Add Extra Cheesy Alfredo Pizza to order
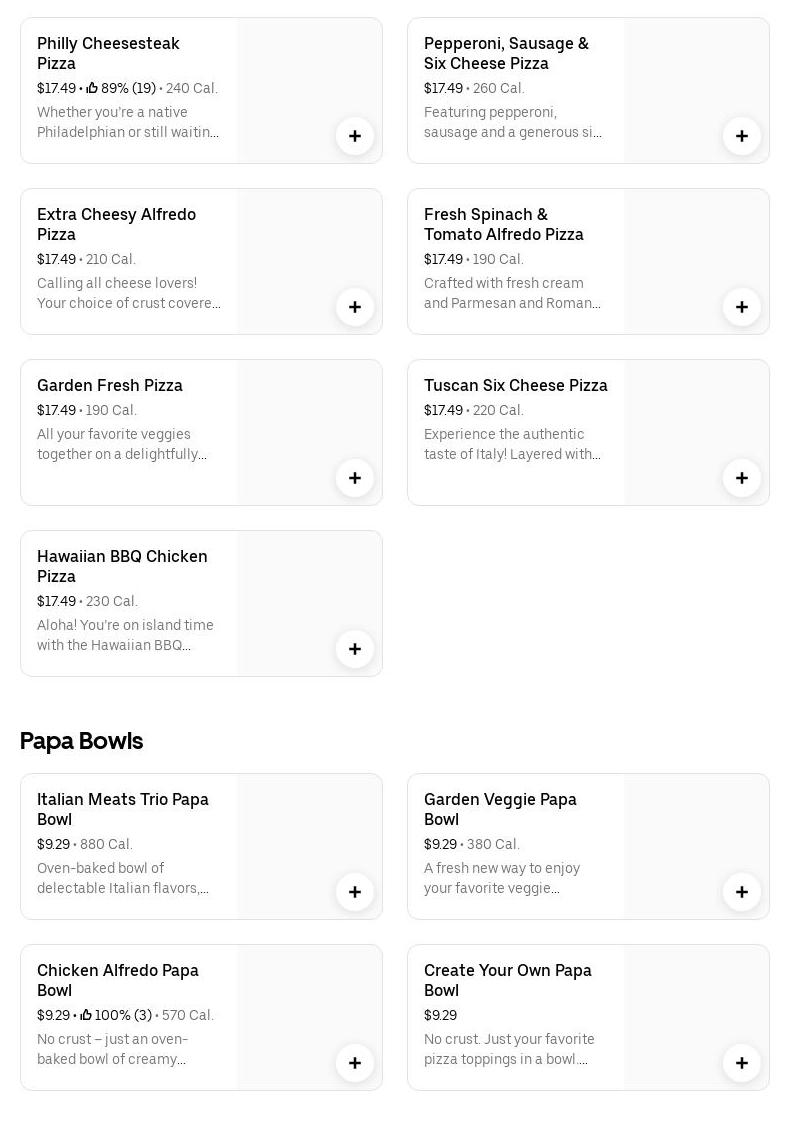 [355, 307]
